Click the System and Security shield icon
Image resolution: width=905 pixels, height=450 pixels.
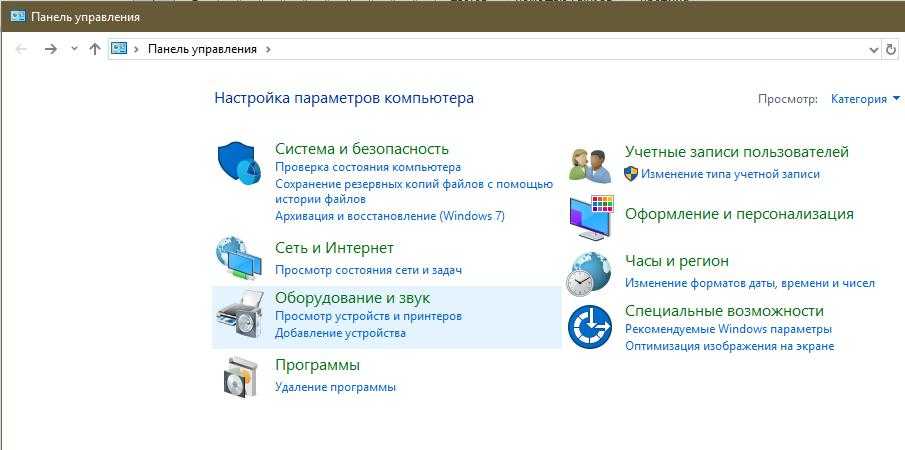pos(238,163)
